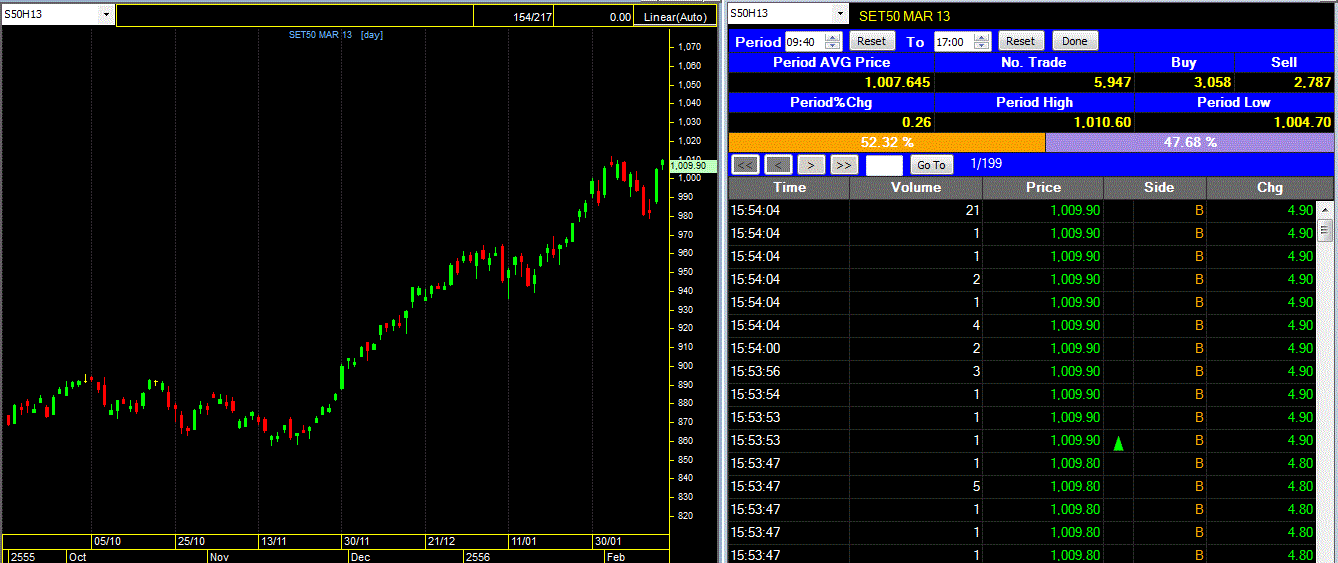Click the 2556 year label below chart

point(478,556)
